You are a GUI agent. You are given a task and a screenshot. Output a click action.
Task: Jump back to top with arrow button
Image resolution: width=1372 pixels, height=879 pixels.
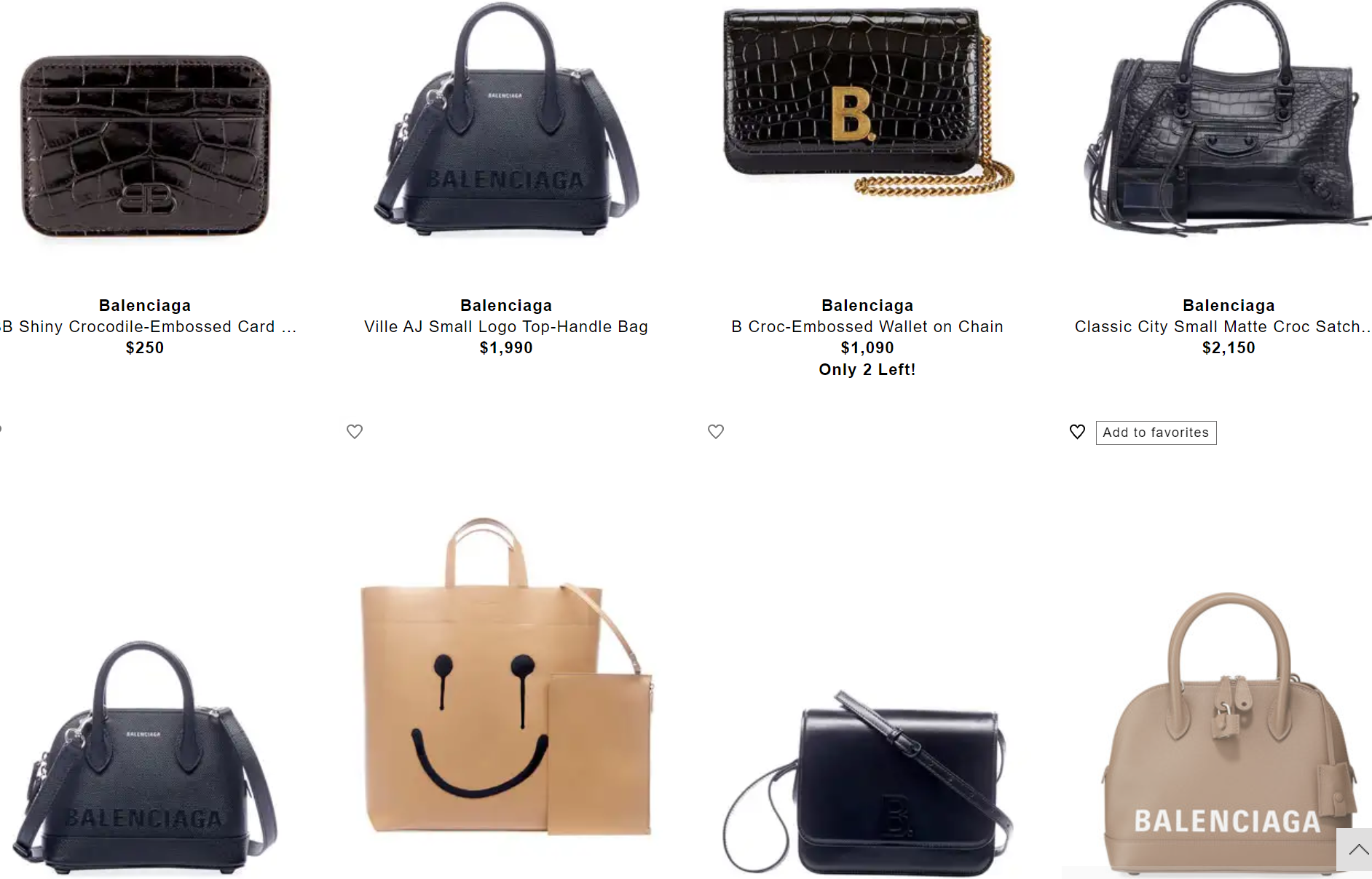(1355, 849)
